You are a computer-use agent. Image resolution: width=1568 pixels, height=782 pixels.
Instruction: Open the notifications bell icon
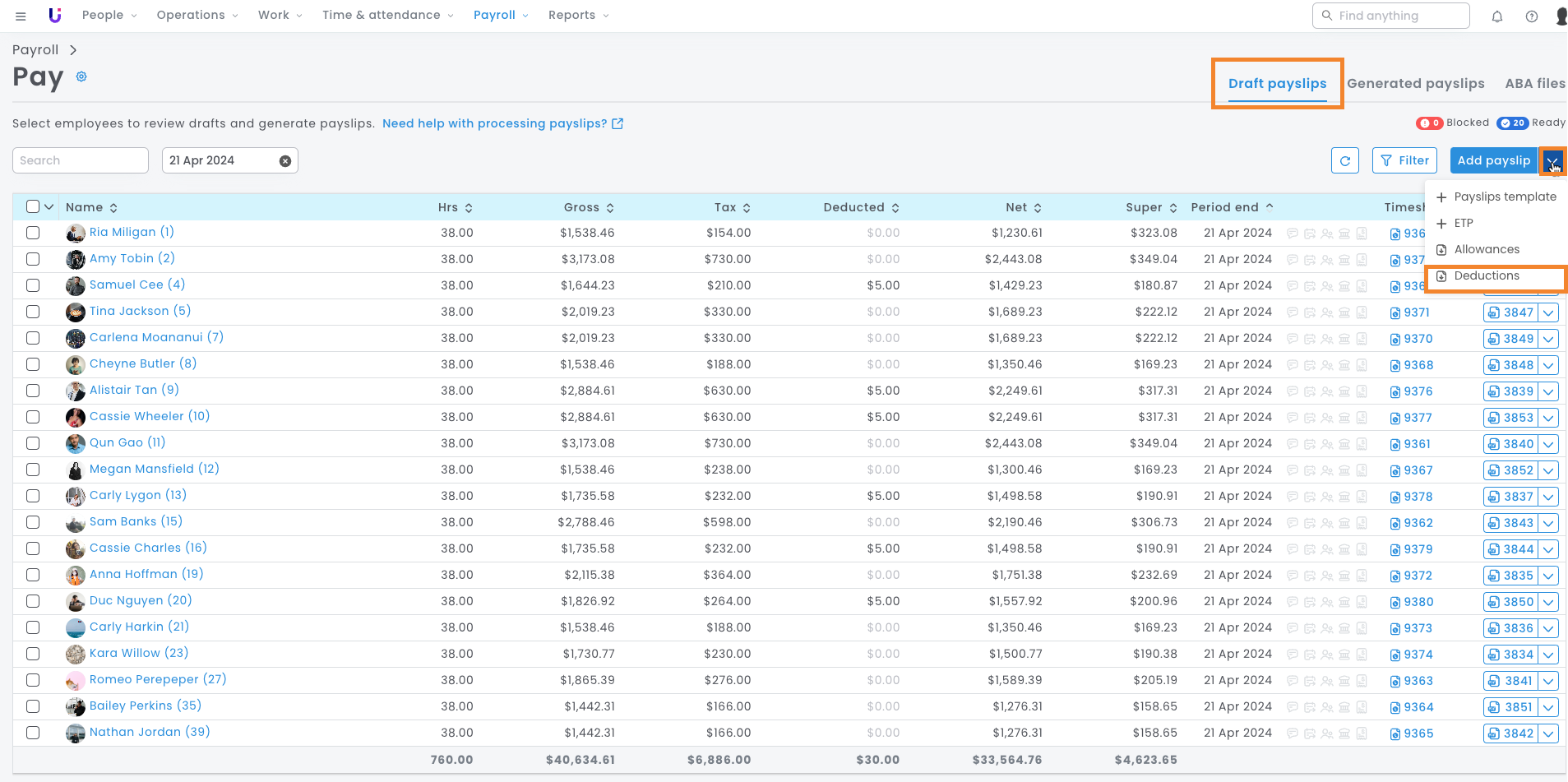(1496, 16)
